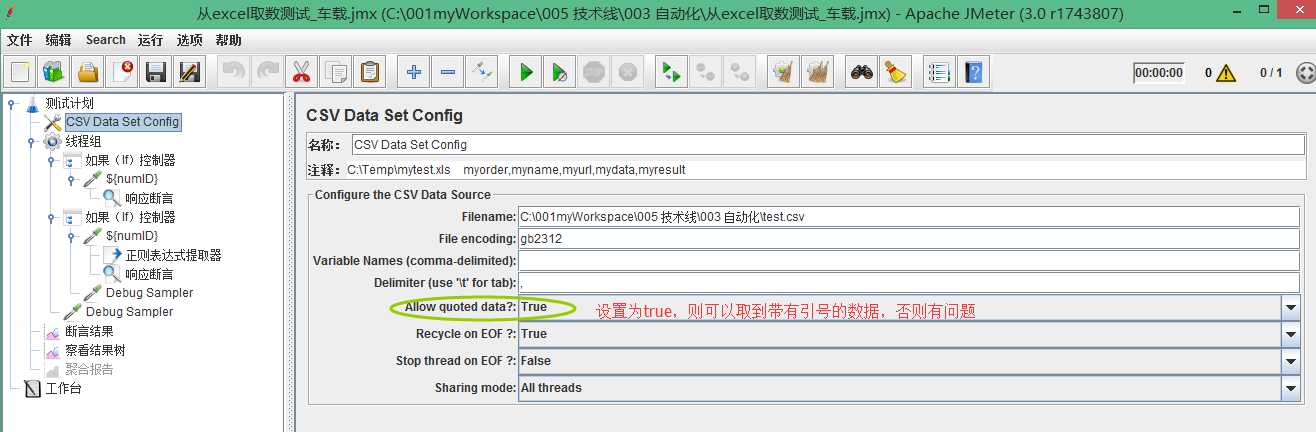Image resolution: width=1316 pixels, height=432 pixels.
Task: Click the Redo arrow icon
Action: [x=267, y=72]
